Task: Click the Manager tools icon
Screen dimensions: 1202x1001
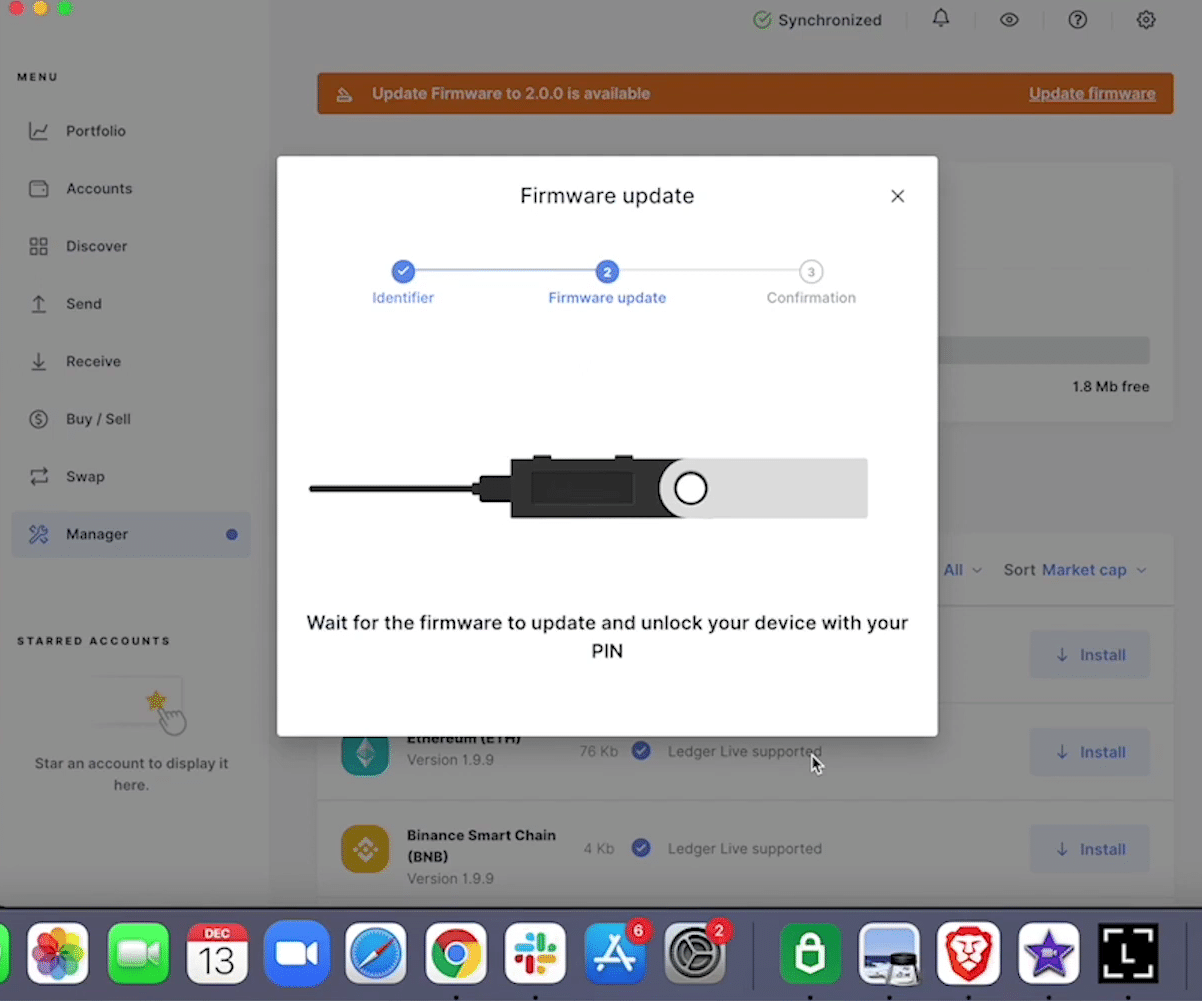Action: 39,535
